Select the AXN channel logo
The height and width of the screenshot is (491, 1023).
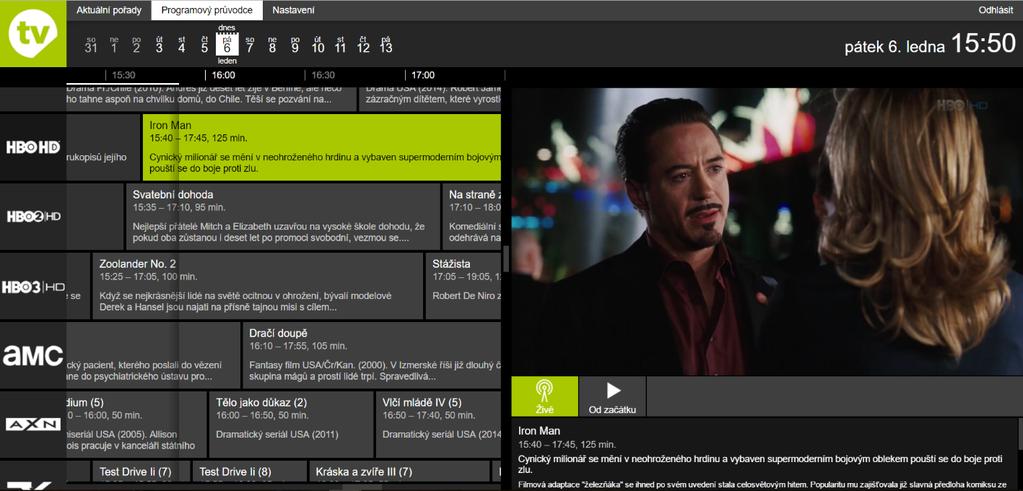click(33, 424)
